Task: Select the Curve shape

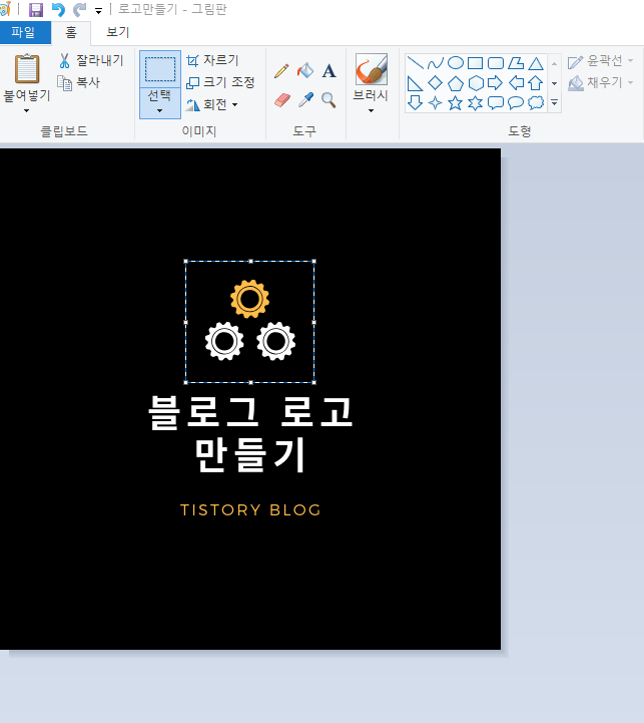Action: [435, 63]
